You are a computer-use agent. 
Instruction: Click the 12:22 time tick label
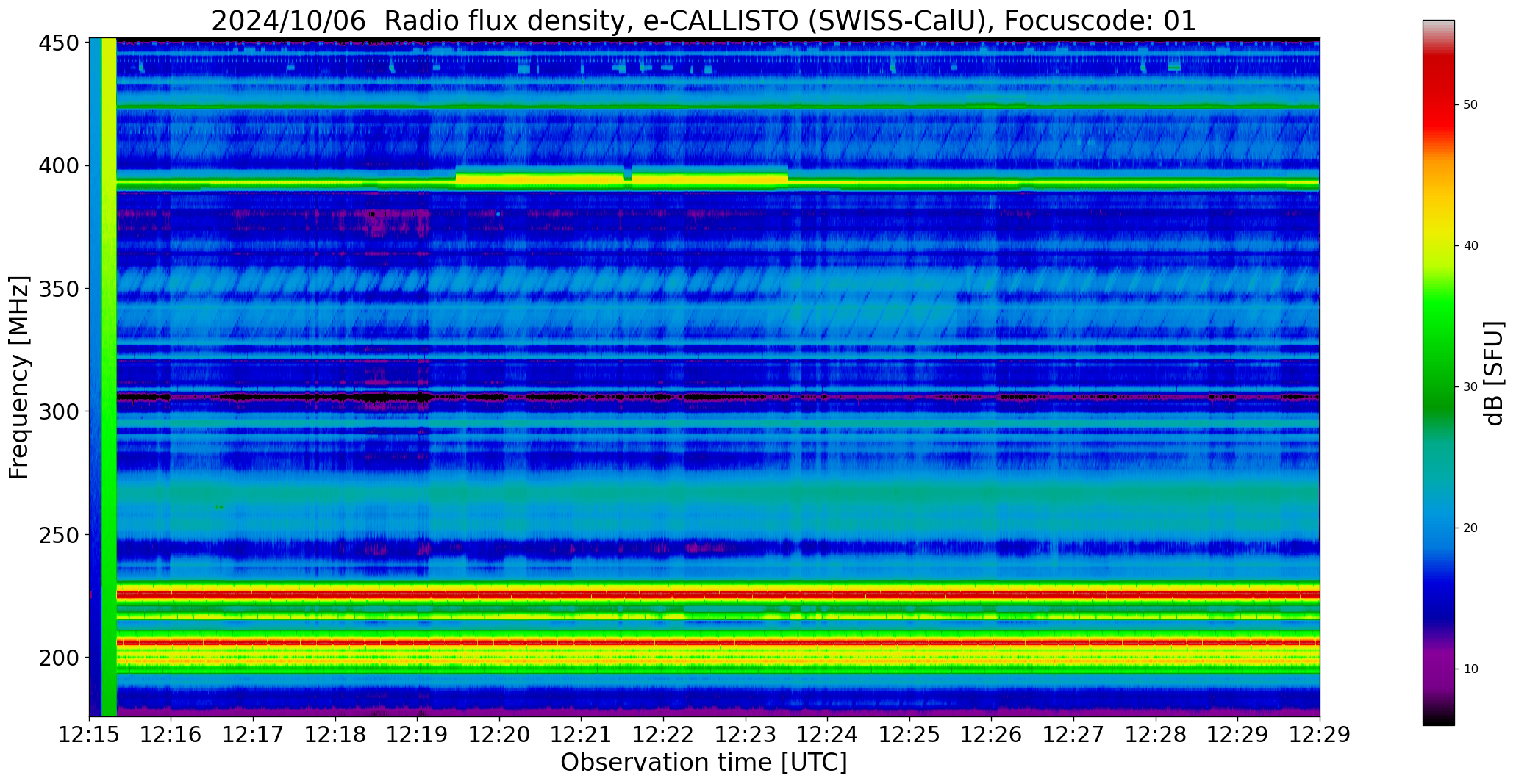tap(663, 734)
